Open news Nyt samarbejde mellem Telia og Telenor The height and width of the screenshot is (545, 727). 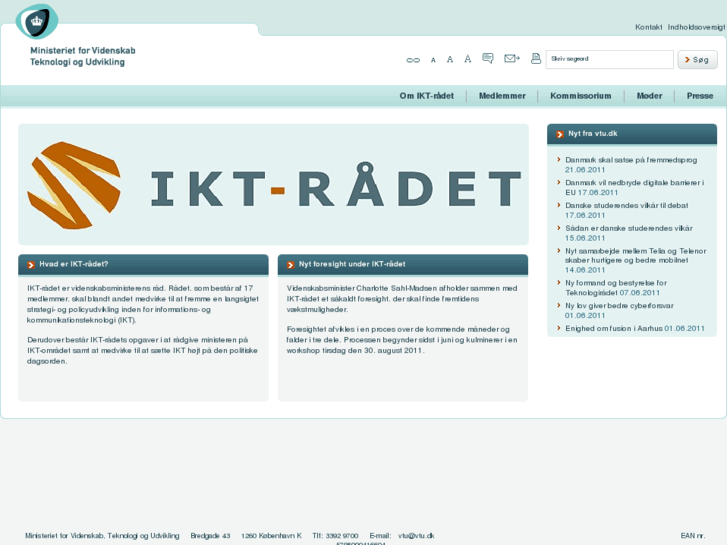[635, 256]
